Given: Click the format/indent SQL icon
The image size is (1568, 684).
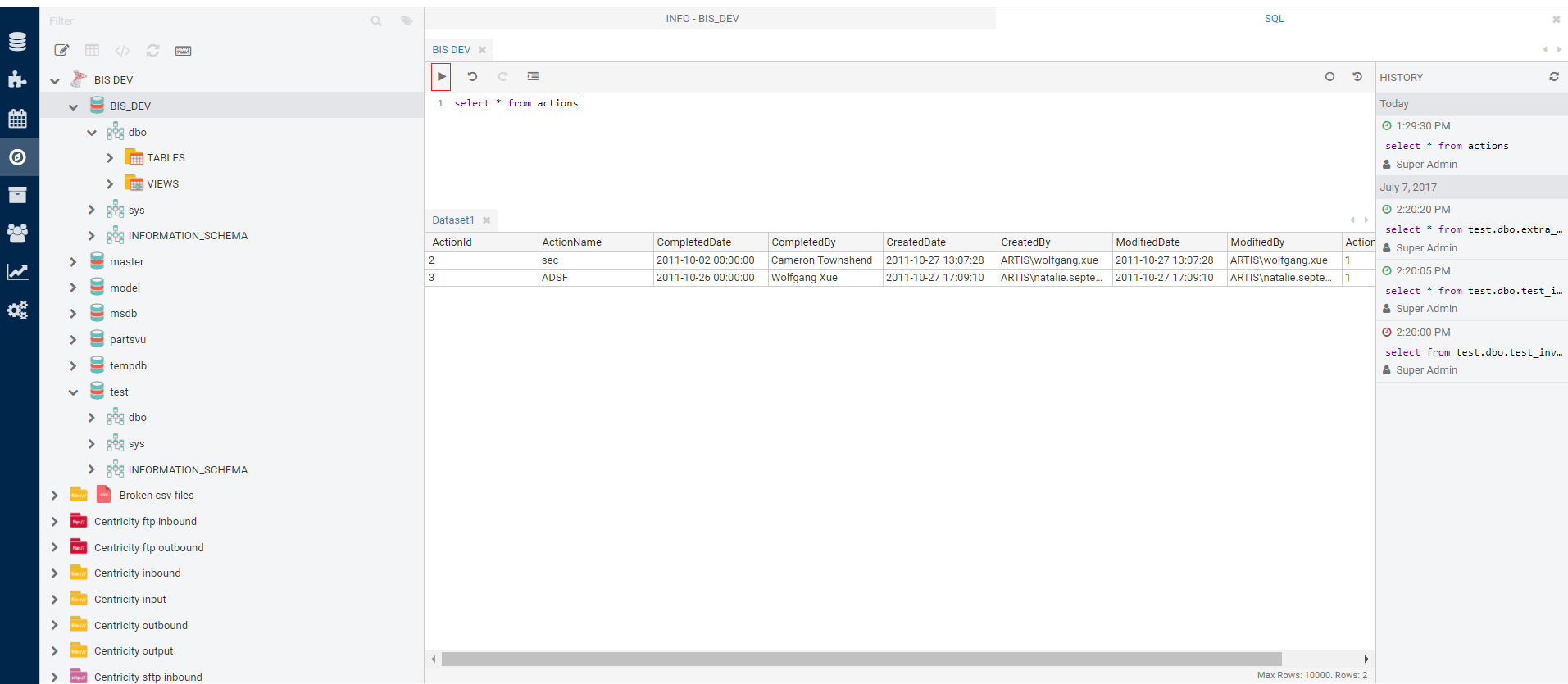Looking at the screenshot, I should tap(533, 77).
